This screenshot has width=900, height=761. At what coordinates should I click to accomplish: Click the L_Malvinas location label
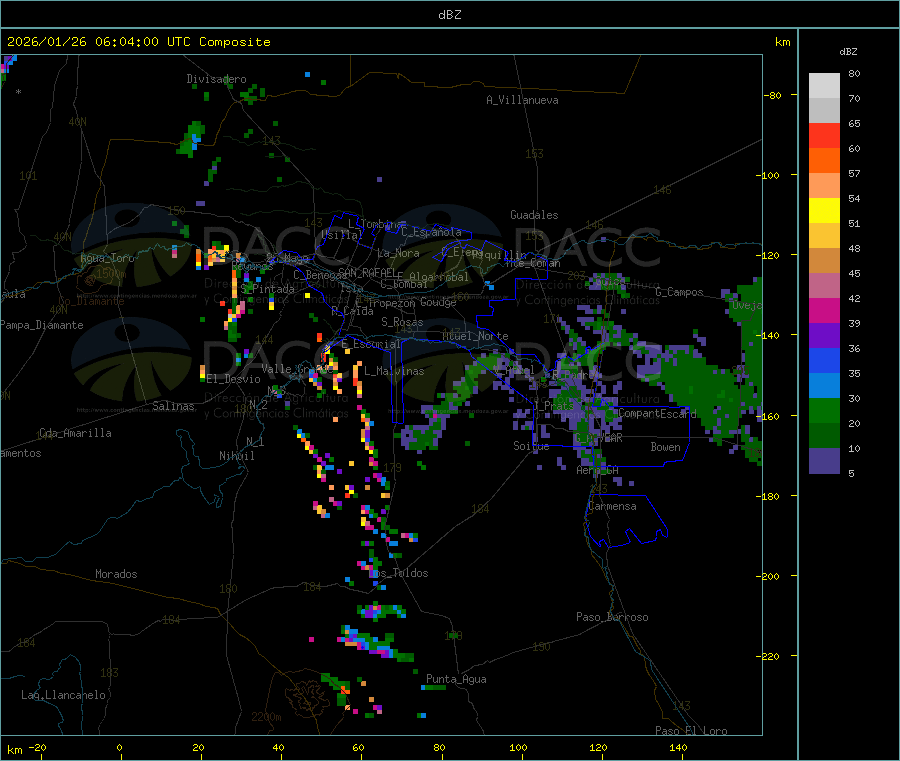click(x=394, y=371)
